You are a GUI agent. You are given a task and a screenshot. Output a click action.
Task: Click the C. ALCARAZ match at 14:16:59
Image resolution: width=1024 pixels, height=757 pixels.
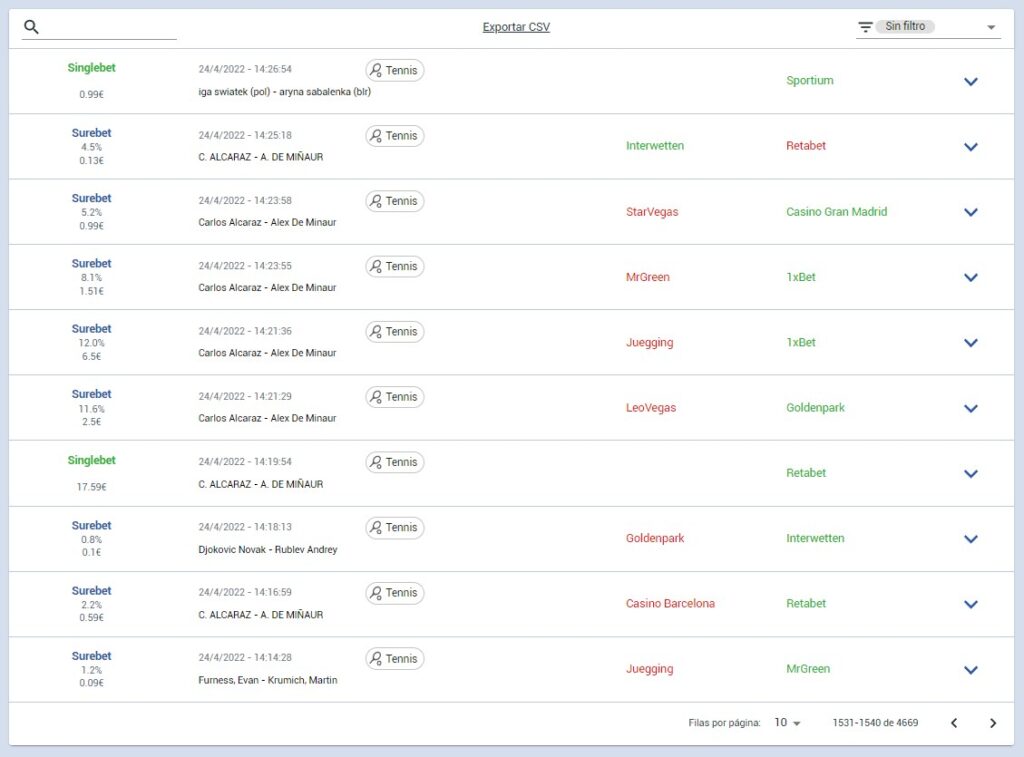(x=261, y=615)
